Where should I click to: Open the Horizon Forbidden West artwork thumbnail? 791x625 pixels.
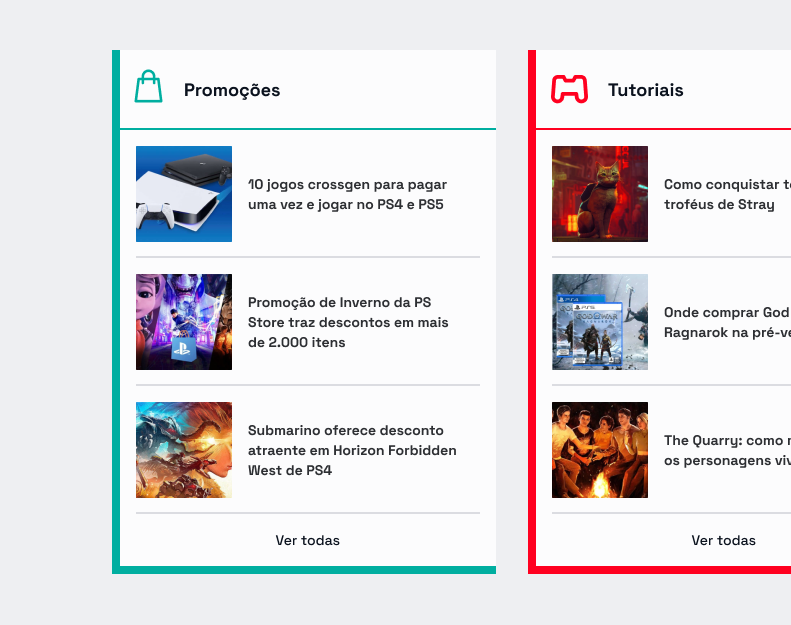click(x=184, y=450)
